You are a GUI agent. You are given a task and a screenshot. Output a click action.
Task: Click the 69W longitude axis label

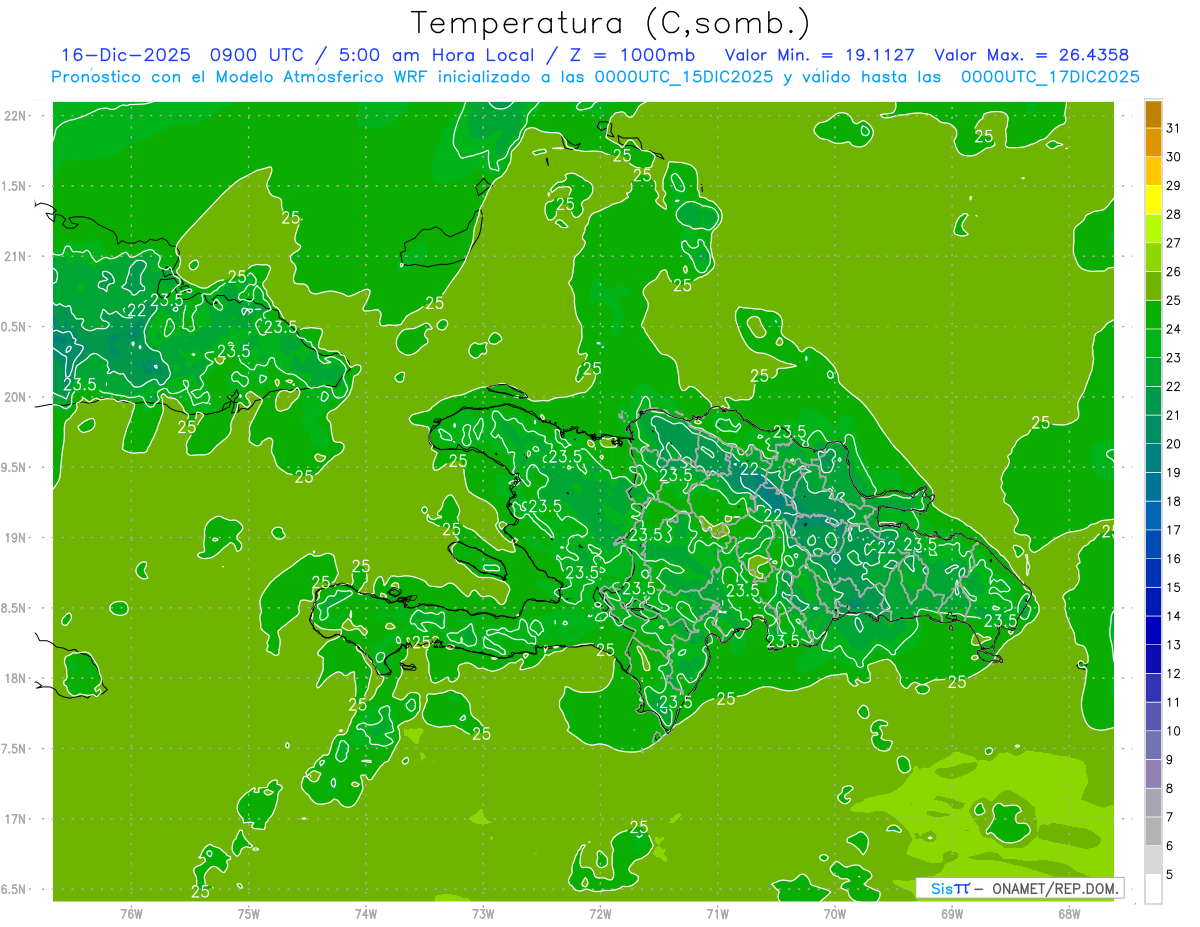click(x=952, y=914)
